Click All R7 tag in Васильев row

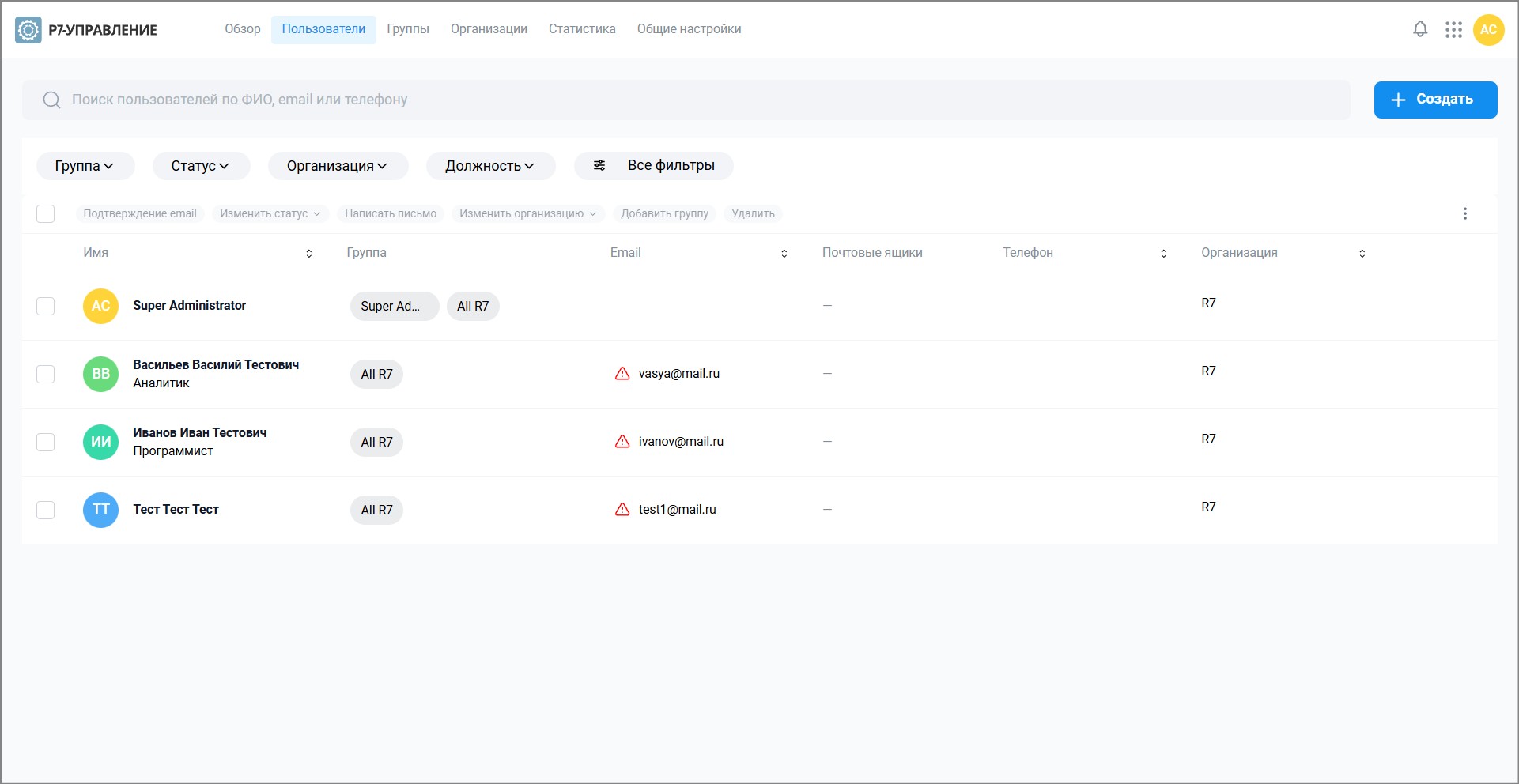point(376,374)
